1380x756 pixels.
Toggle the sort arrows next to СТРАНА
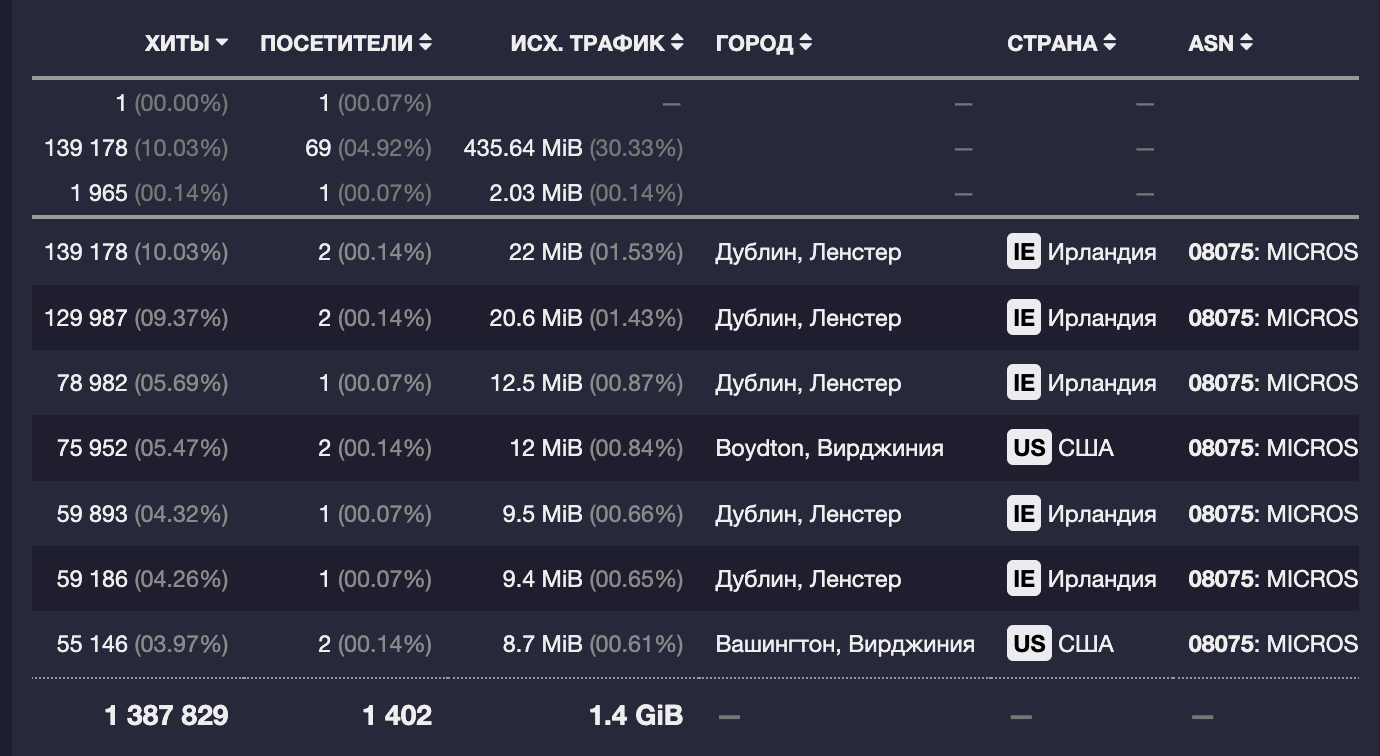click(1110, 43)
